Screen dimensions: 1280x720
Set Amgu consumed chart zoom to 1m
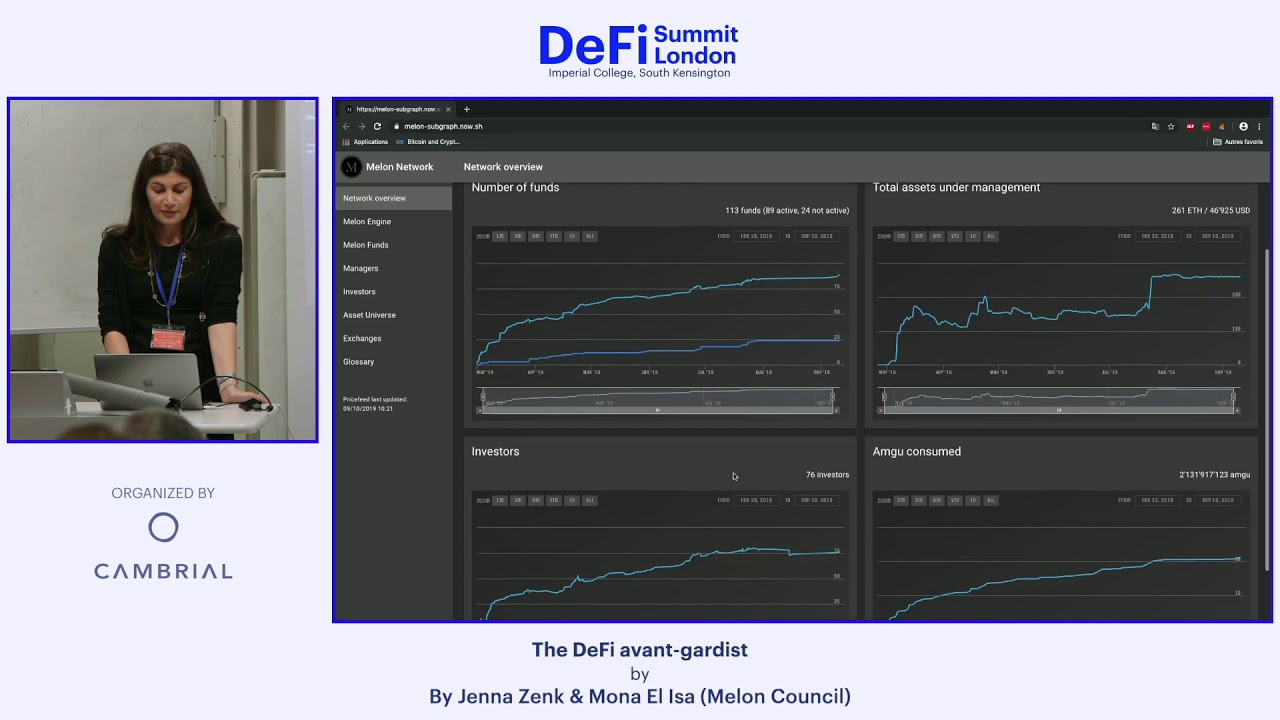901,500
